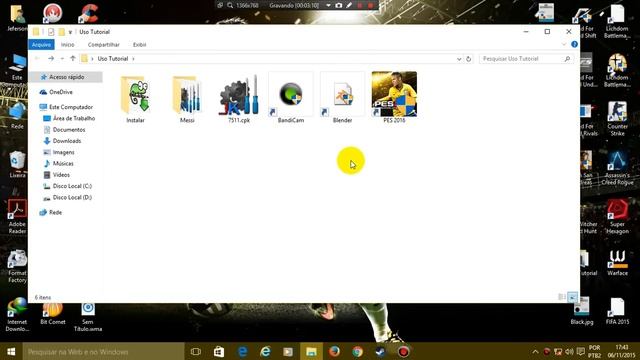Open Steam from the taskbar
Image resolution: width=640 pixels, height=360 pixels.
[380, 351]
